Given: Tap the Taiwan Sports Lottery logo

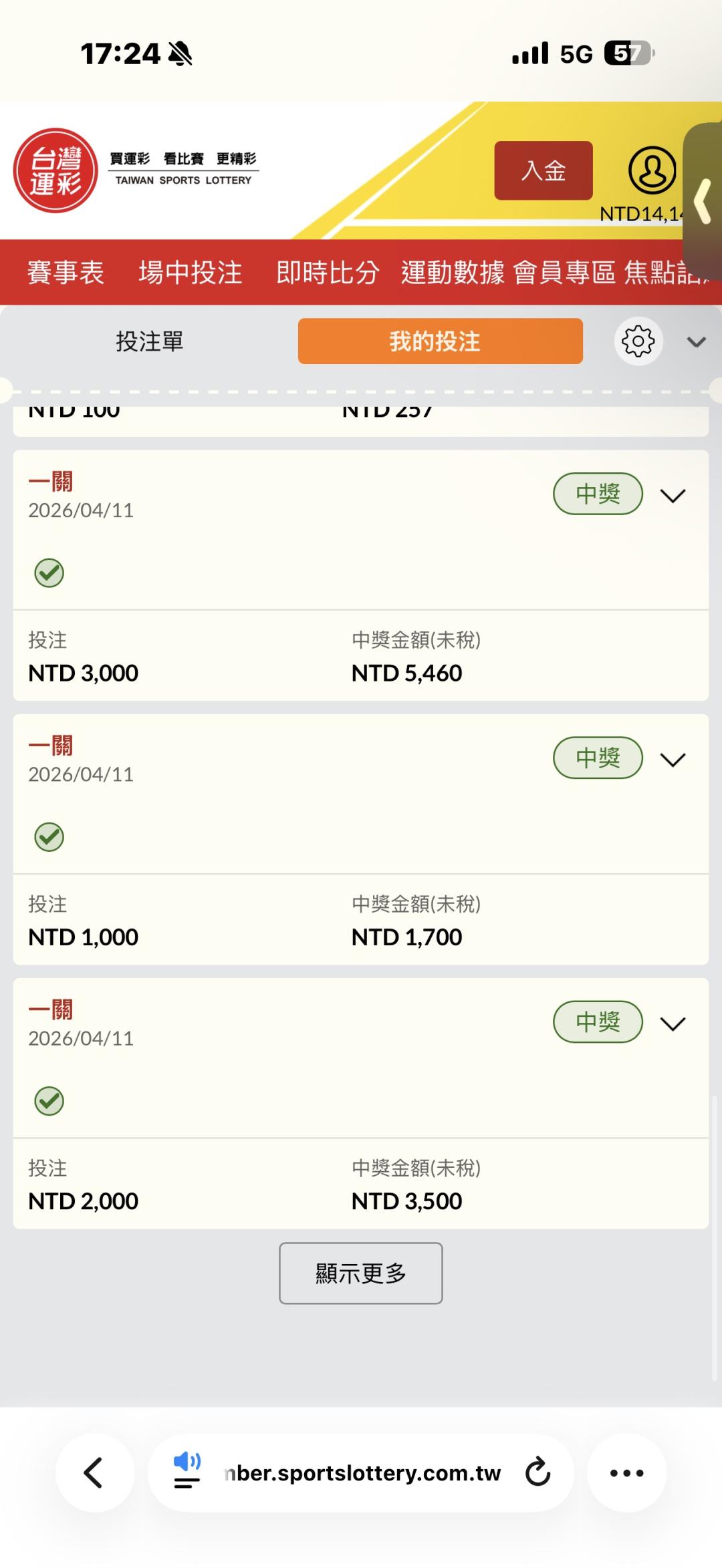Looking at the screenshot, I should coord(56,170).
